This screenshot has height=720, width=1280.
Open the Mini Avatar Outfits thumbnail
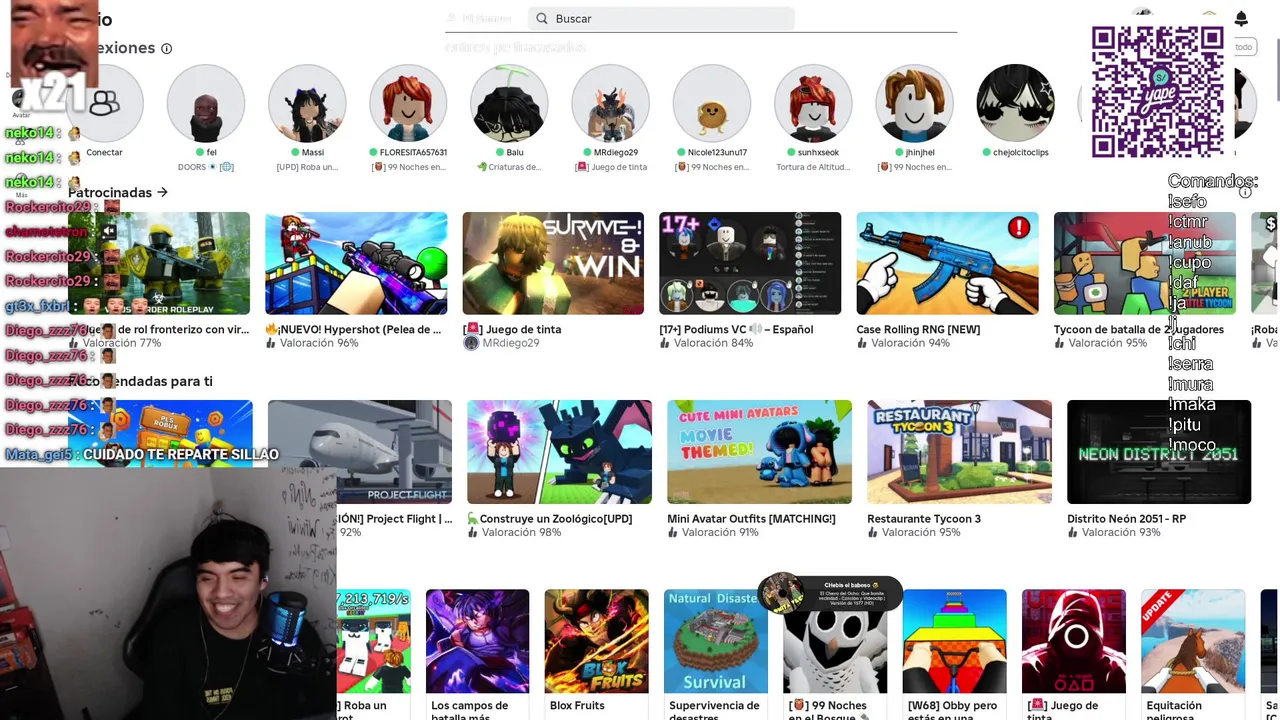tap(759, 452)
